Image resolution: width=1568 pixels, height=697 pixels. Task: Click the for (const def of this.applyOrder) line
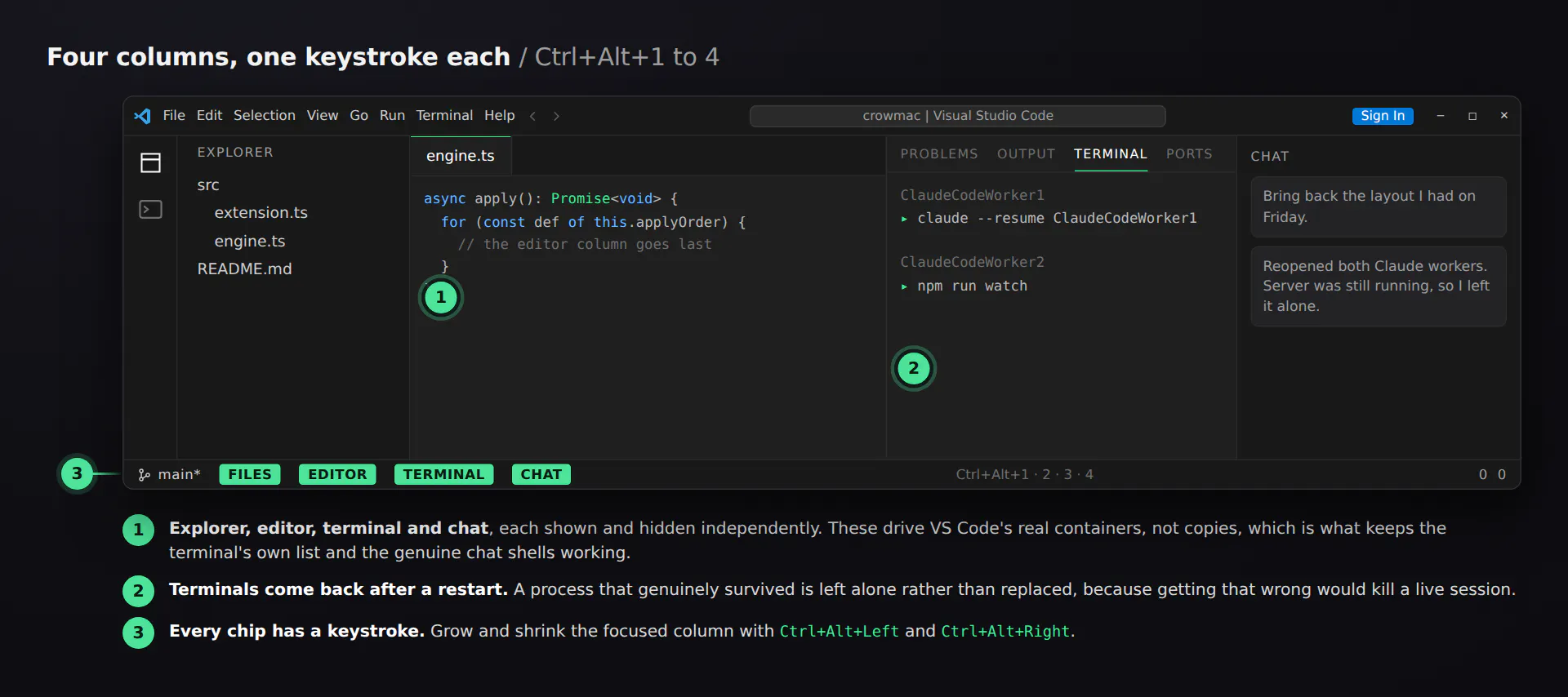pos(593,222)
